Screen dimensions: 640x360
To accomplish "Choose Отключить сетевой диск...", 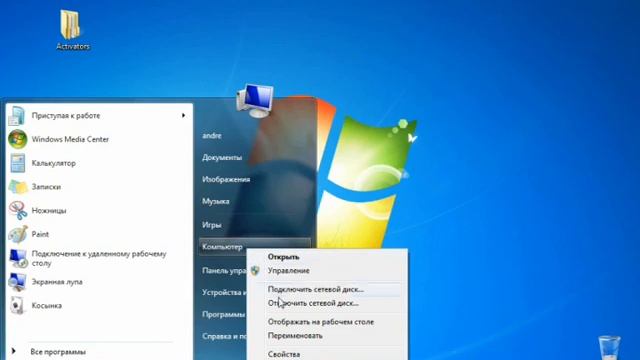I will coord(313,303).
